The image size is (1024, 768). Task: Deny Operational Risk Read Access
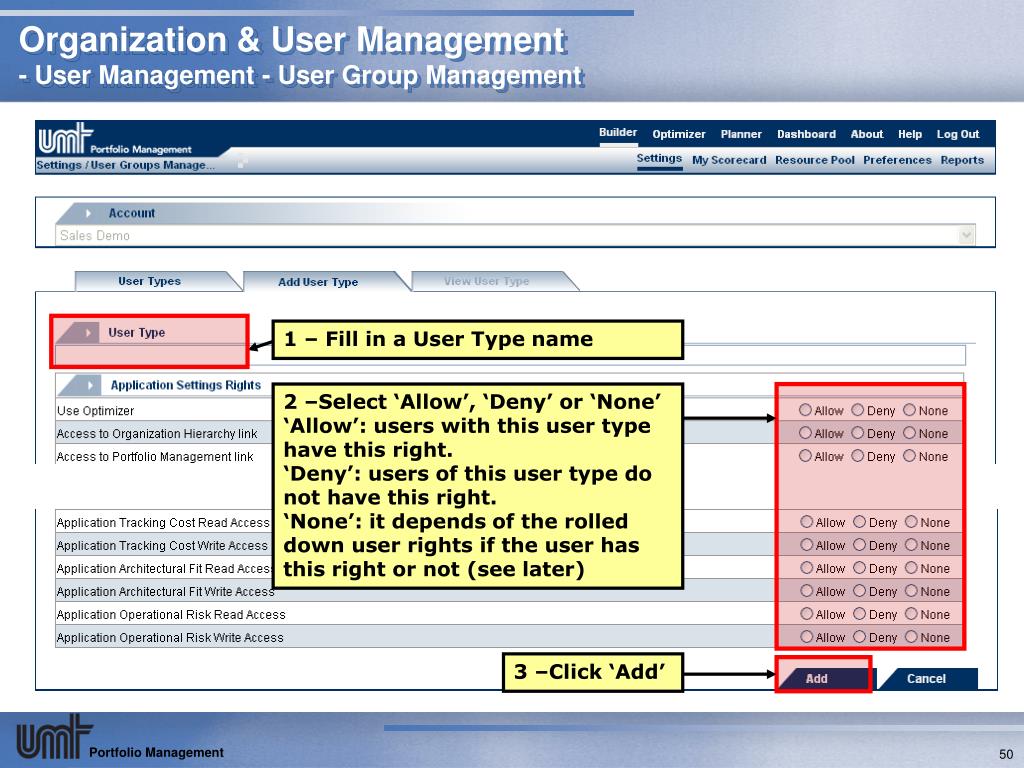point(859,614)
